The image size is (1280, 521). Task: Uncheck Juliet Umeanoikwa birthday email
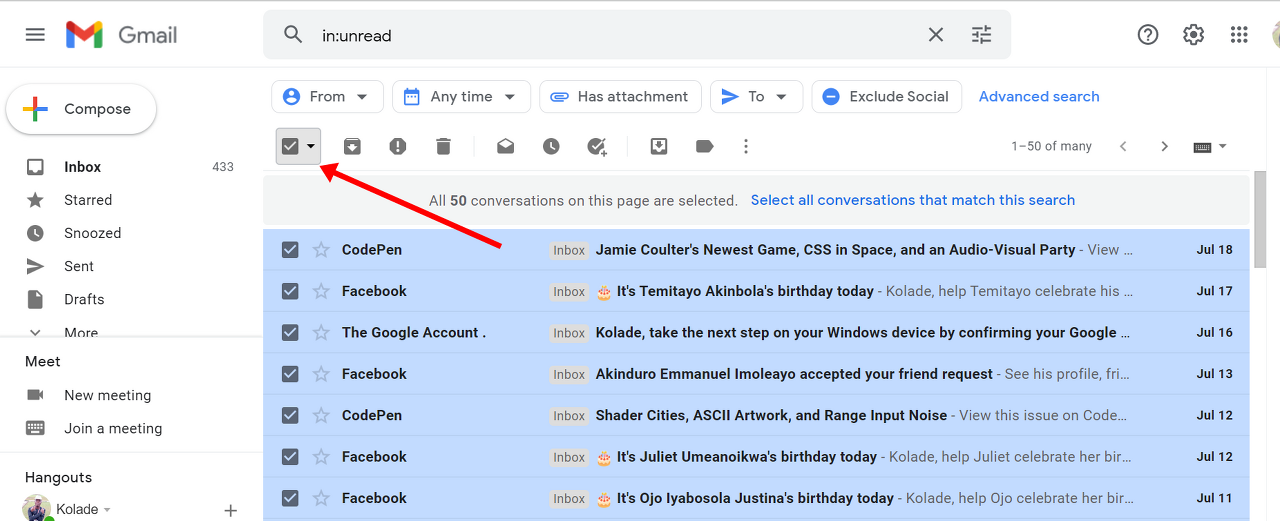tap(290, 457)
